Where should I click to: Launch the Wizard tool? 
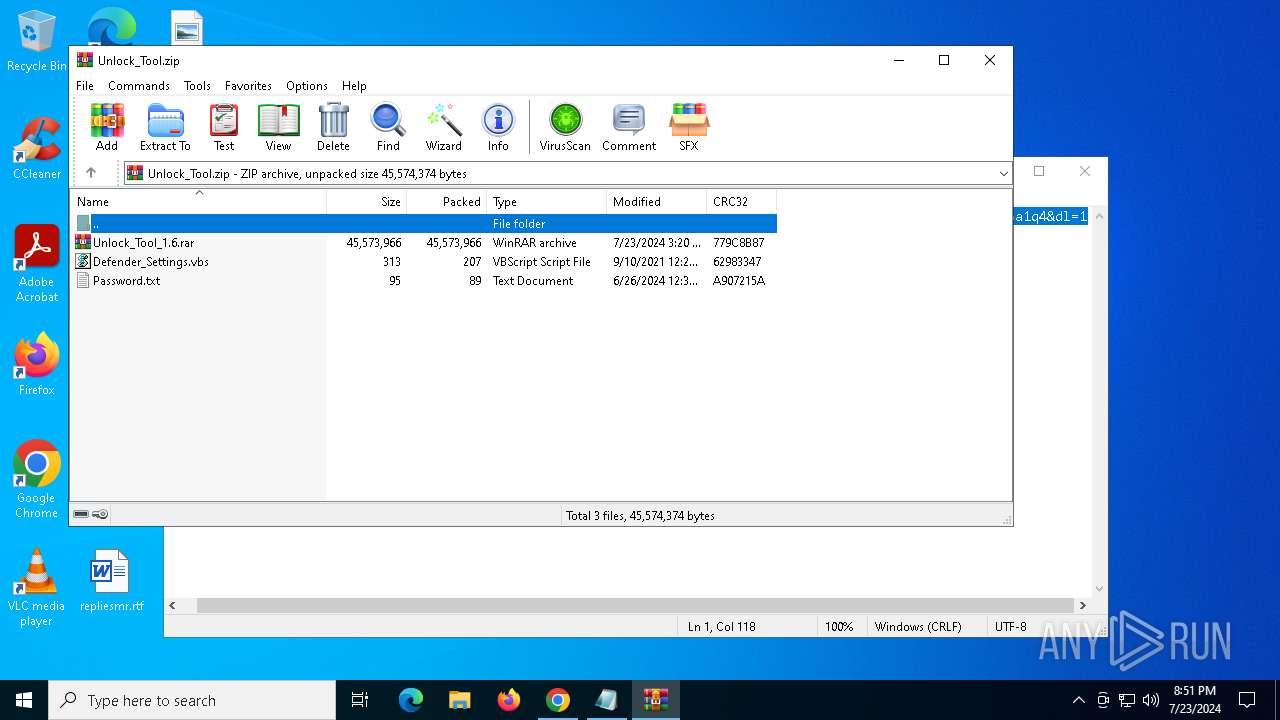tap(443, 127)
